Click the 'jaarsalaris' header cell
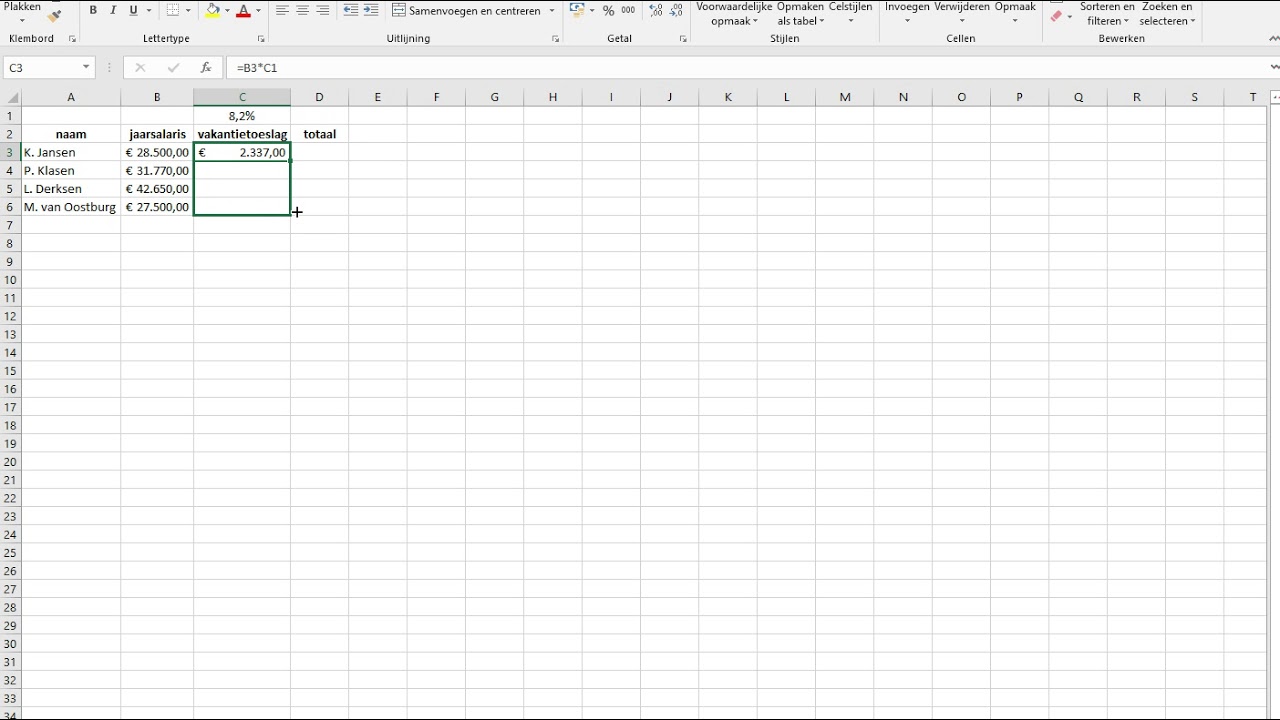This screenshot has height=720, width=1280. [x=157, y=134]
